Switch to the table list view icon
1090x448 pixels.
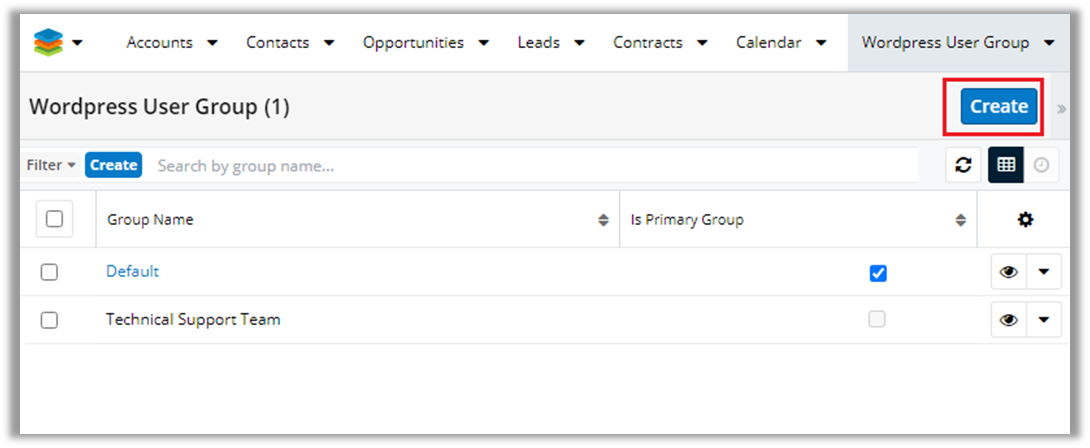coord(1006,165)
